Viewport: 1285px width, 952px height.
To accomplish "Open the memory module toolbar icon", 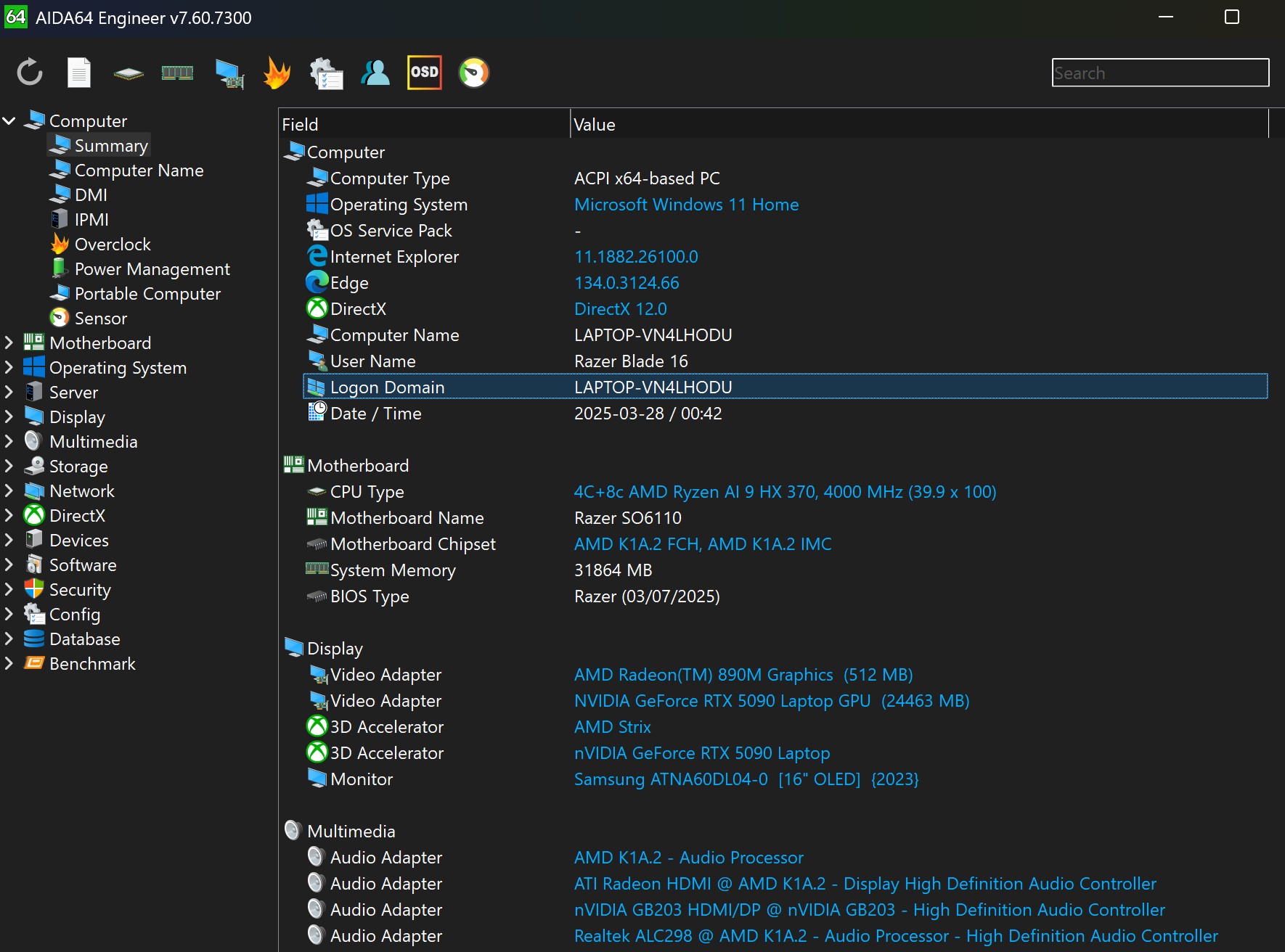I will pos(177,73).
